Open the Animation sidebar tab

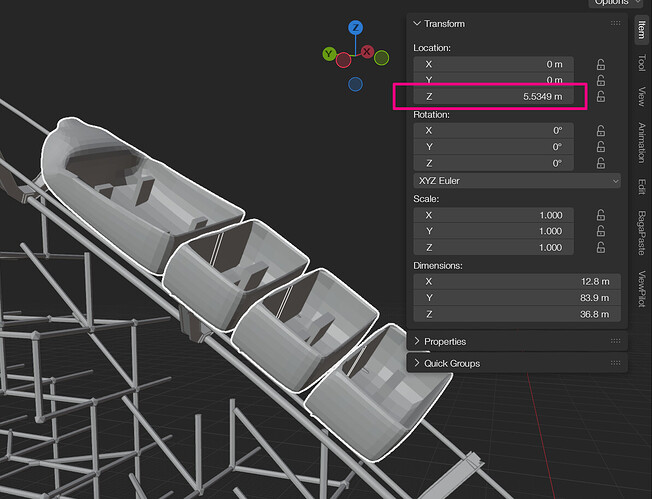[x=642, y=143]
